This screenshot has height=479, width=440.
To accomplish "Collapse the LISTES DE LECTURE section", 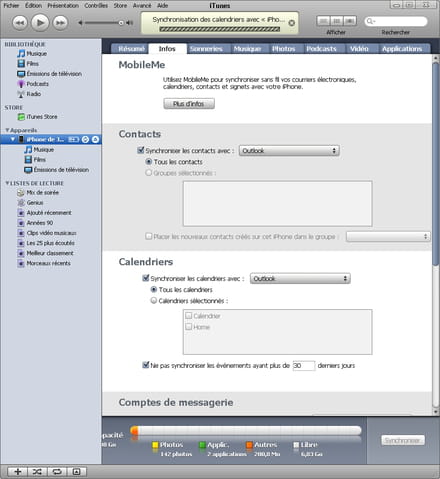I will 7,183.
